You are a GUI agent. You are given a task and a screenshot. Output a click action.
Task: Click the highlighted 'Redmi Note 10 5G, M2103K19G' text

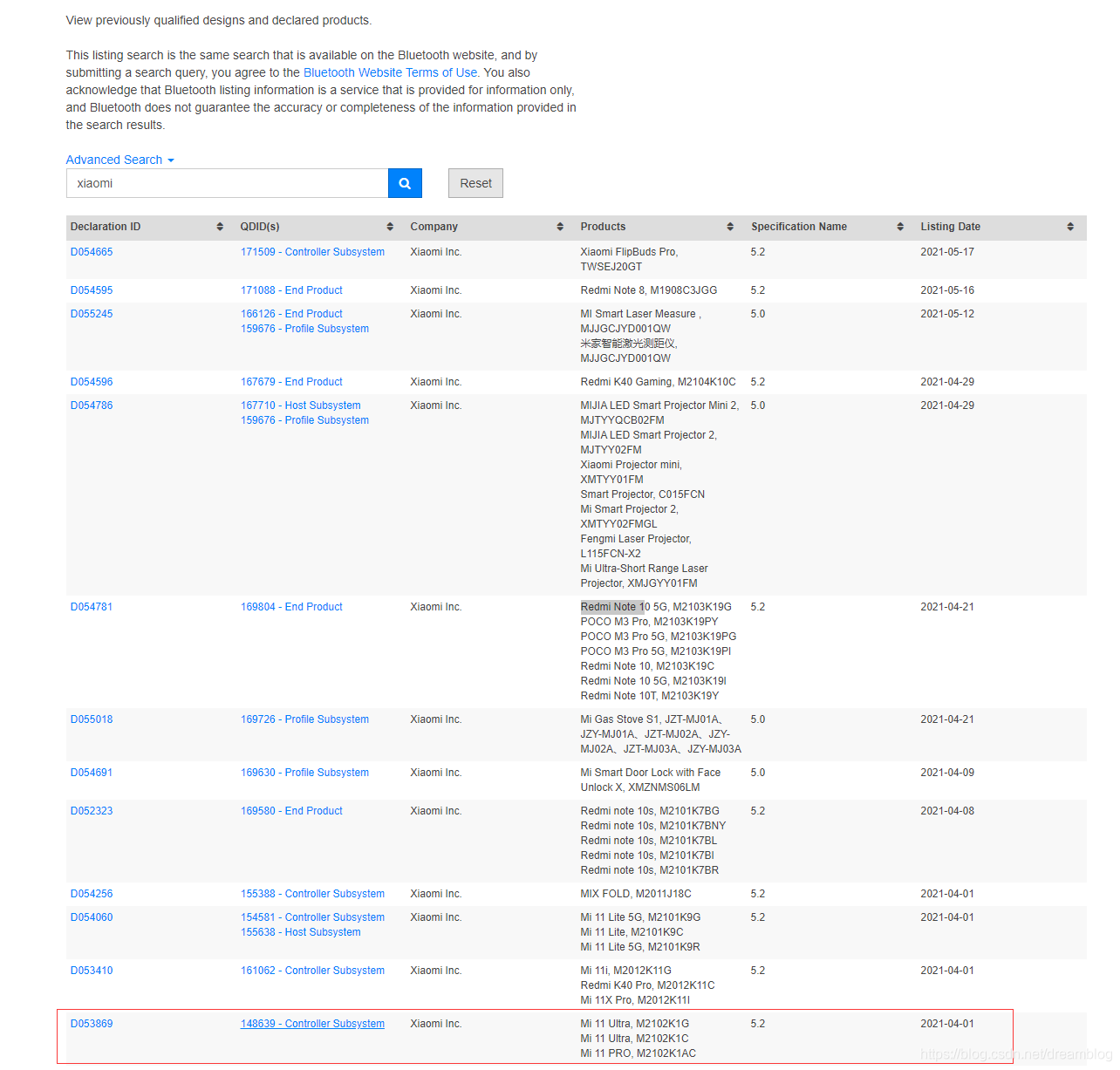coord(656,607)
